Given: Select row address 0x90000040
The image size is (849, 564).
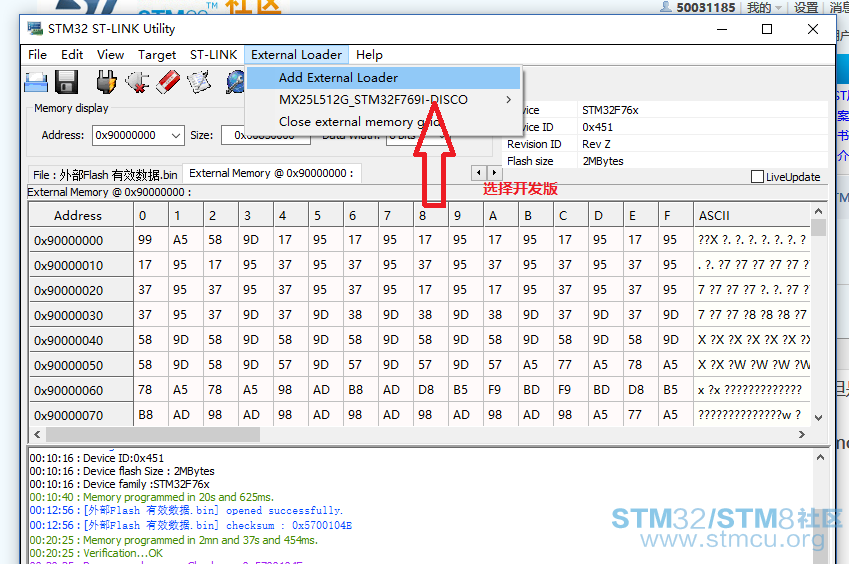Looking at the screenshot, I should pos(81,340).
